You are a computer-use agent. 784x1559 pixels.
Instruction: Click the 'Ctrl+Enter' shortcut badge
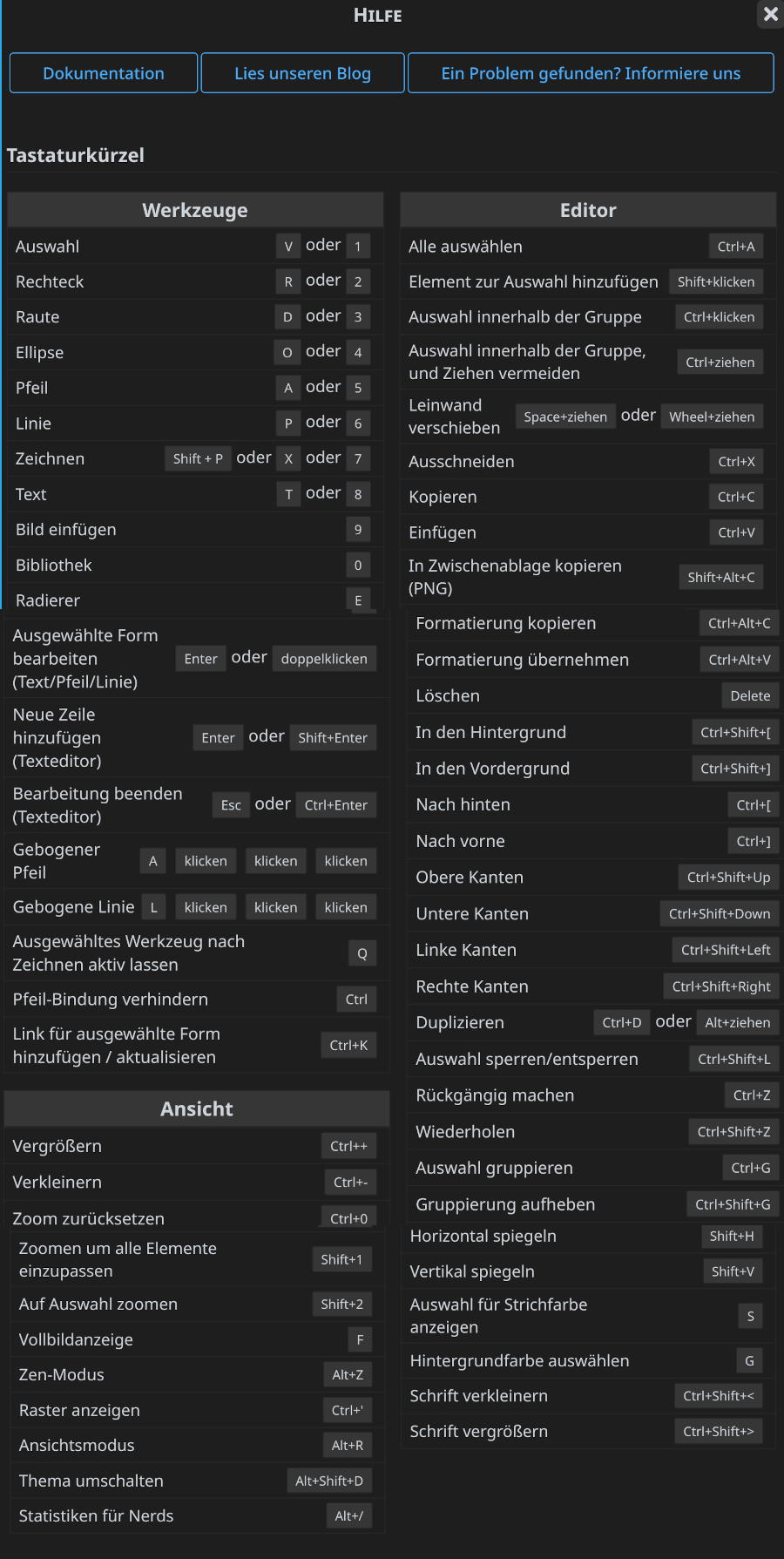point(336,805)
